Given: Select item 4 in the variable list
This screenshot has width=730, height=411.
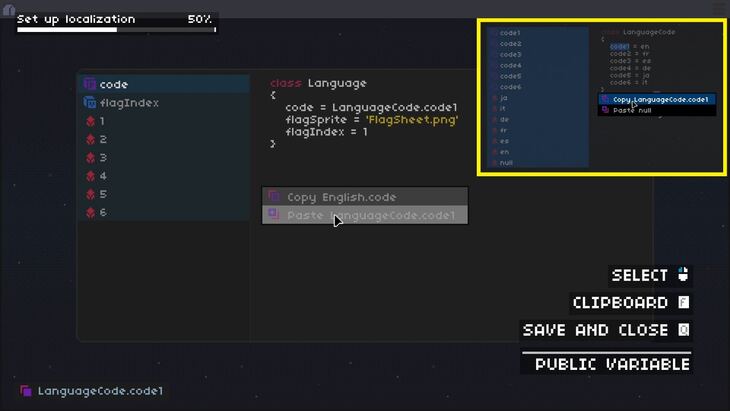Looking at the screenshot, I should 103,176.
